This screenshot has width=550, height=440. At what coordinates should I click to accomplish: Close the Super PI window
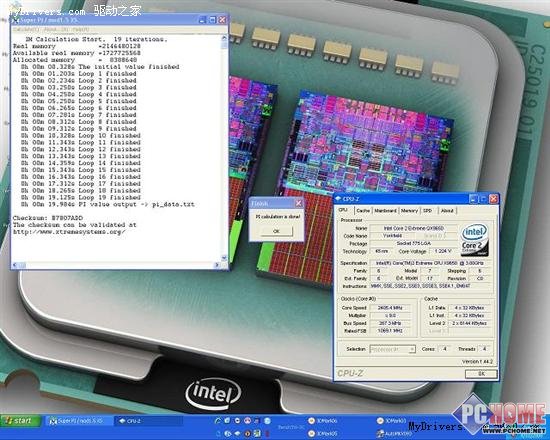(222, 20)
